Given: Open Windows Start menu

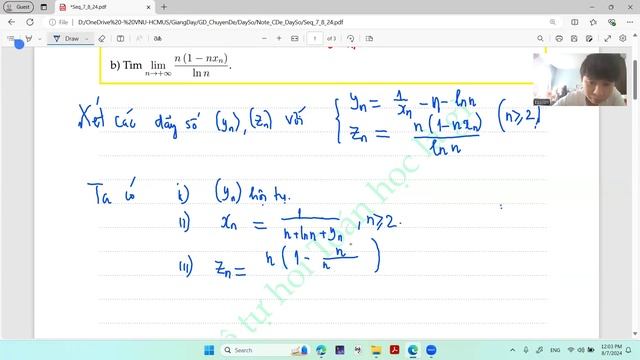Looking at the screenshot, I should [x=209, y=350].
